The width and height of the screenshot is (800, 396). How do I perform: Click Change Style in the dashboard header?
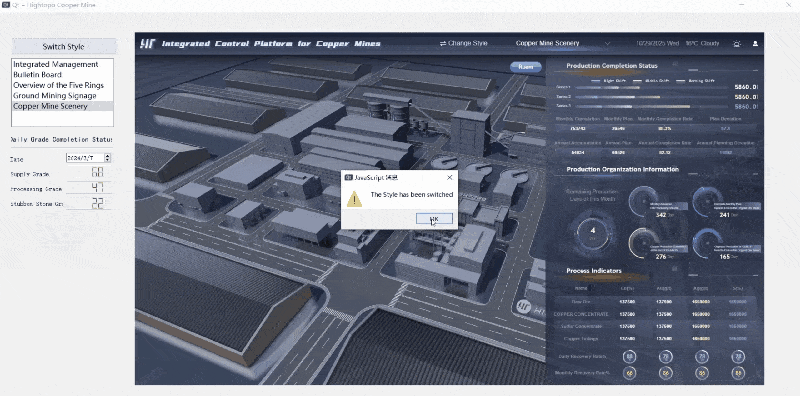point(464,43)
